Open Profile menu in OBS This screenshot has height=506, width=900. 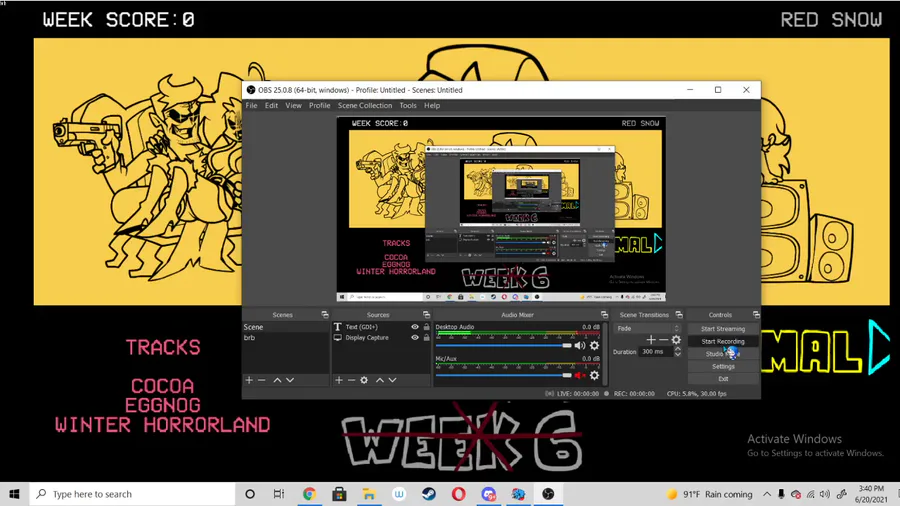point(320,106)
